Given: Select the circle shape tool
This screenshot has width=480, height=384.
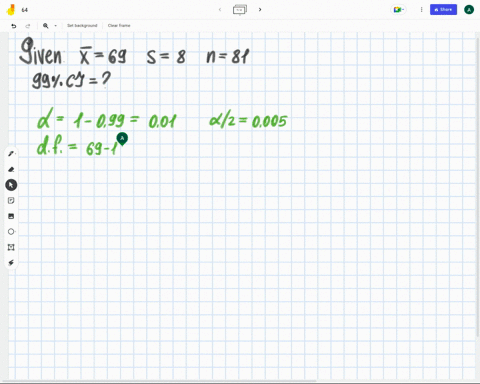Looking at the screenshot, I should tap(11, 231).
